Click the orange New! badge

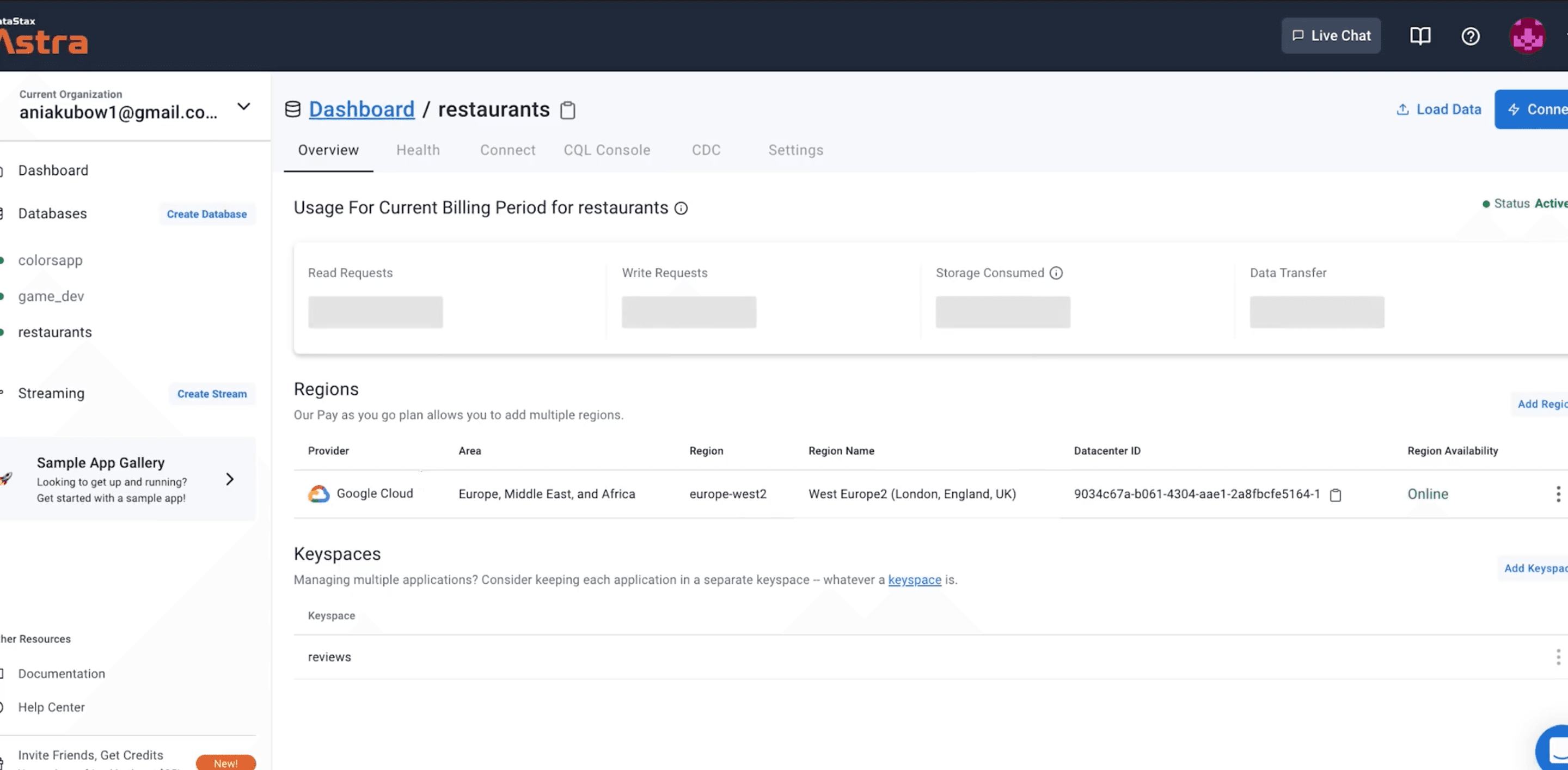pos(226,763)
